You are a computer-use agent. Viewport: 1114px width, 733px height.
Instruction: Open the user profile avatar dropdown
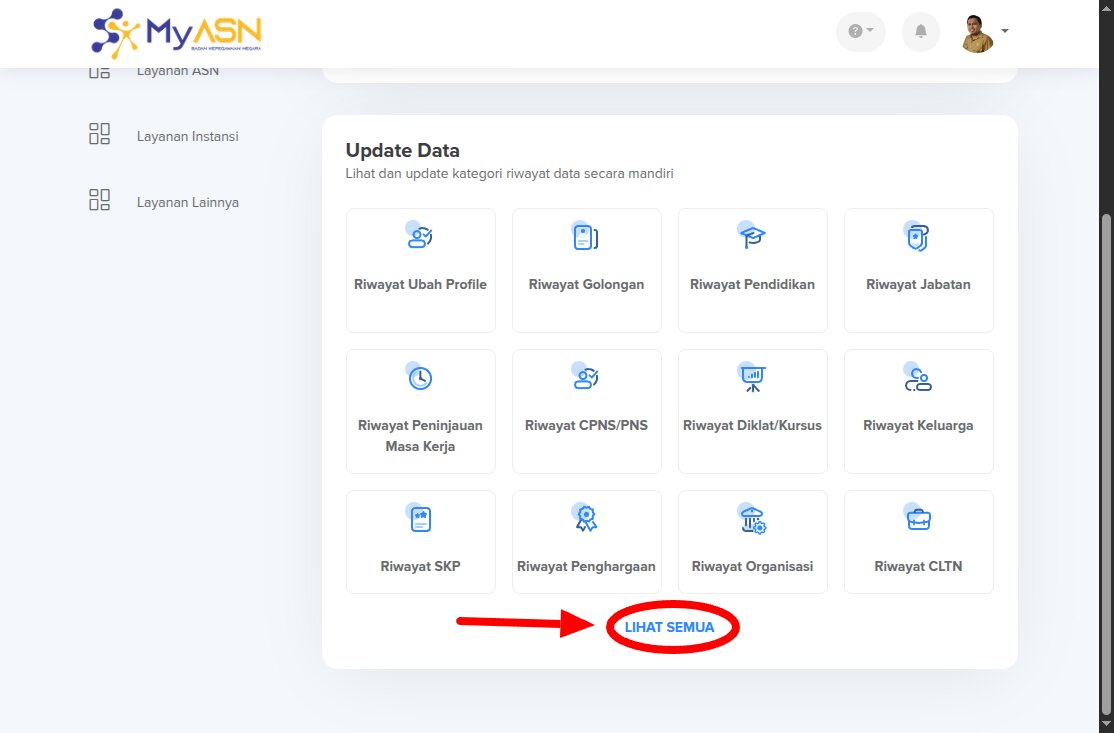[984, 32]
